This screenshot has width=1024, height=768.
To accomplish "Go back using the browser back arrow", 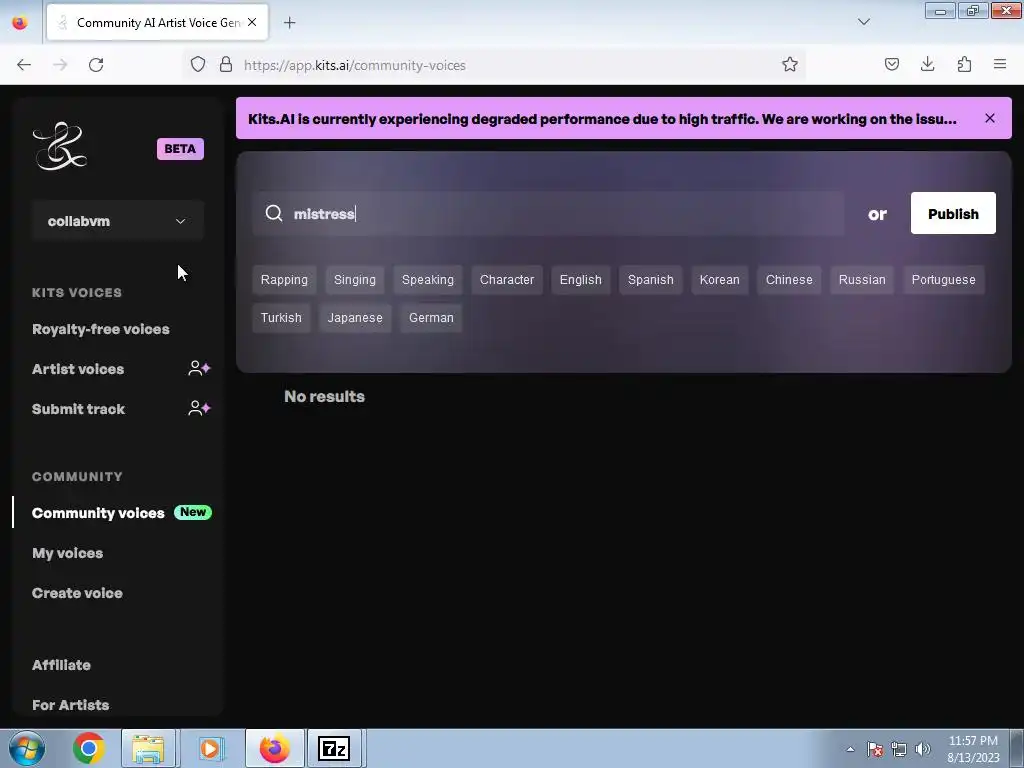I will click(x=24, y=65).
